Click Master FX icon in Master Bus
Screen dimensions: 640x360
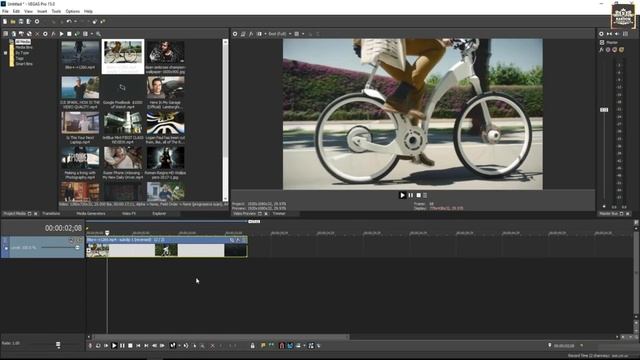click(601, 50)
